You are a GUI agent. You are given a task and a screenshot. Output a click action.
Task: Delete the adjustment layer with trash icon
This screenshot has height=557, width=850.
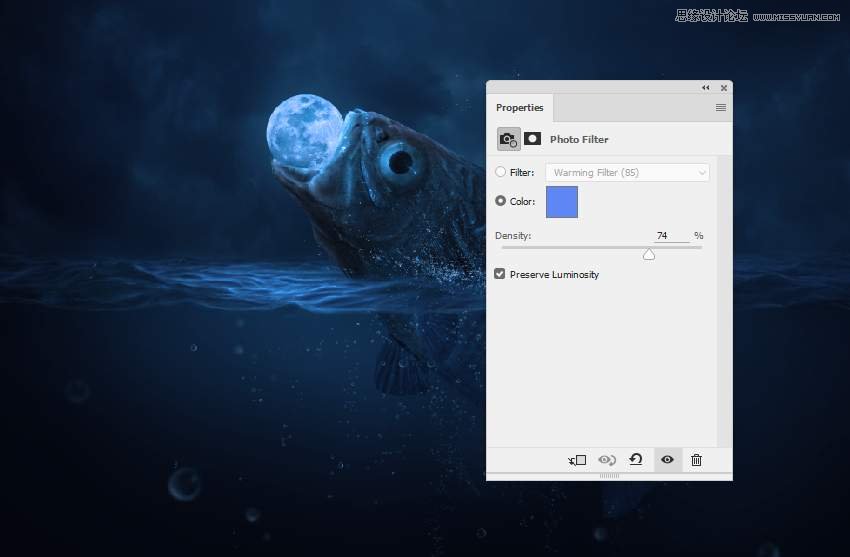coord(697,460)
